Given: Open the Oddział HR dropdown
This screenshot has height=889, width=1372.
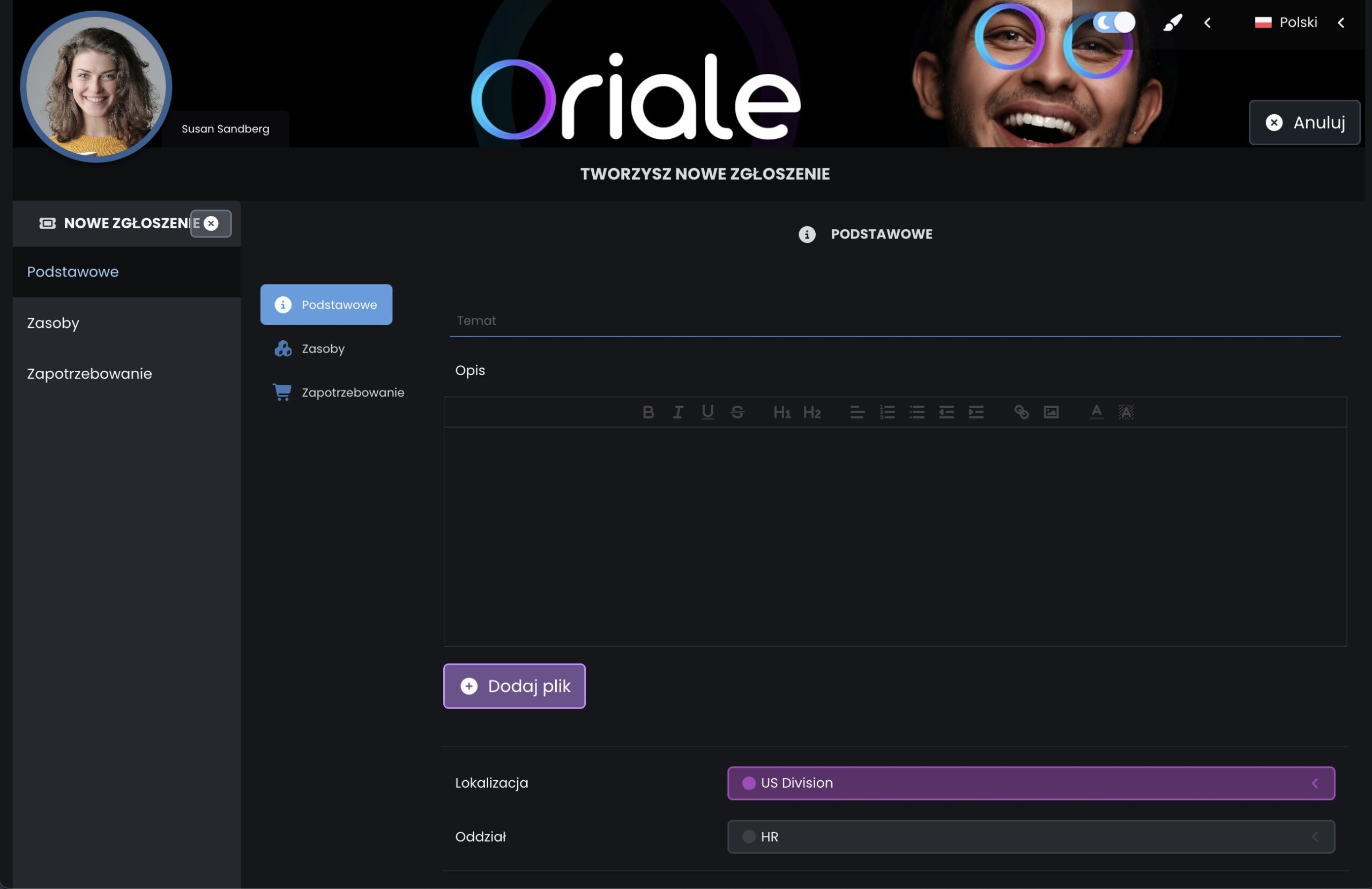Looking at the screenshot, I should 1031,836.
